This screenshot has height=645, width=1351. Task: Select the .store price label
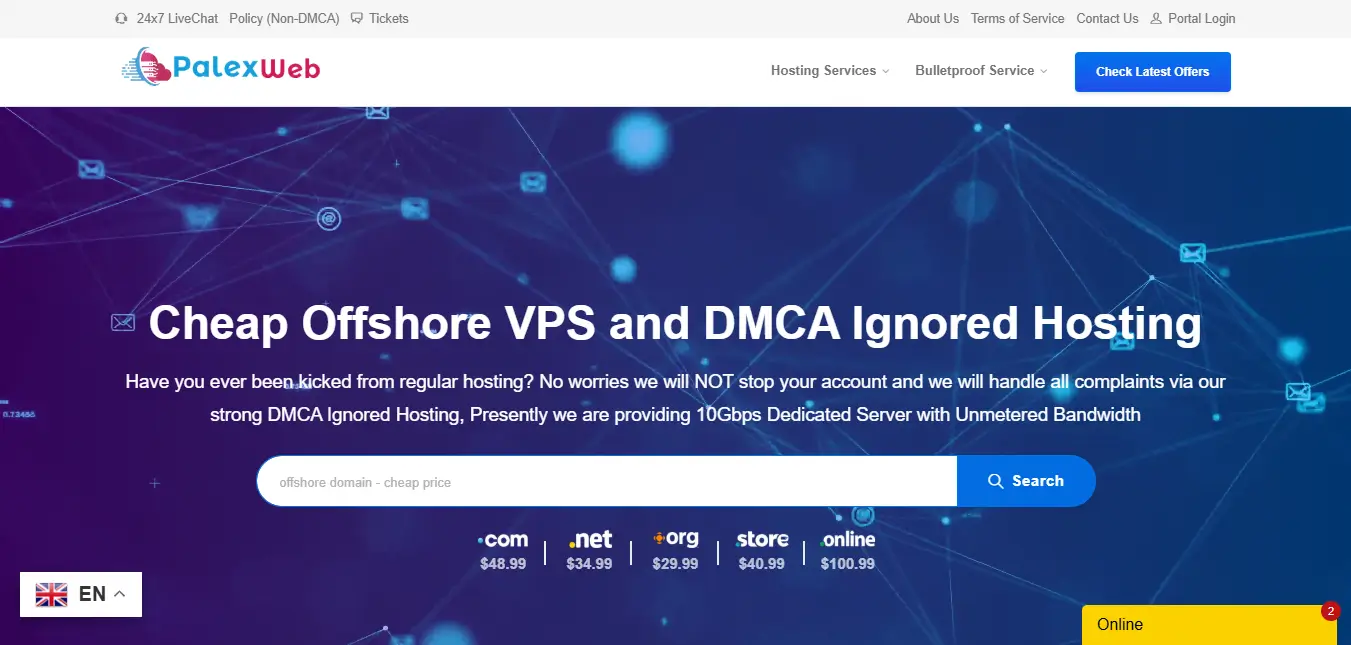click(761, 563)
